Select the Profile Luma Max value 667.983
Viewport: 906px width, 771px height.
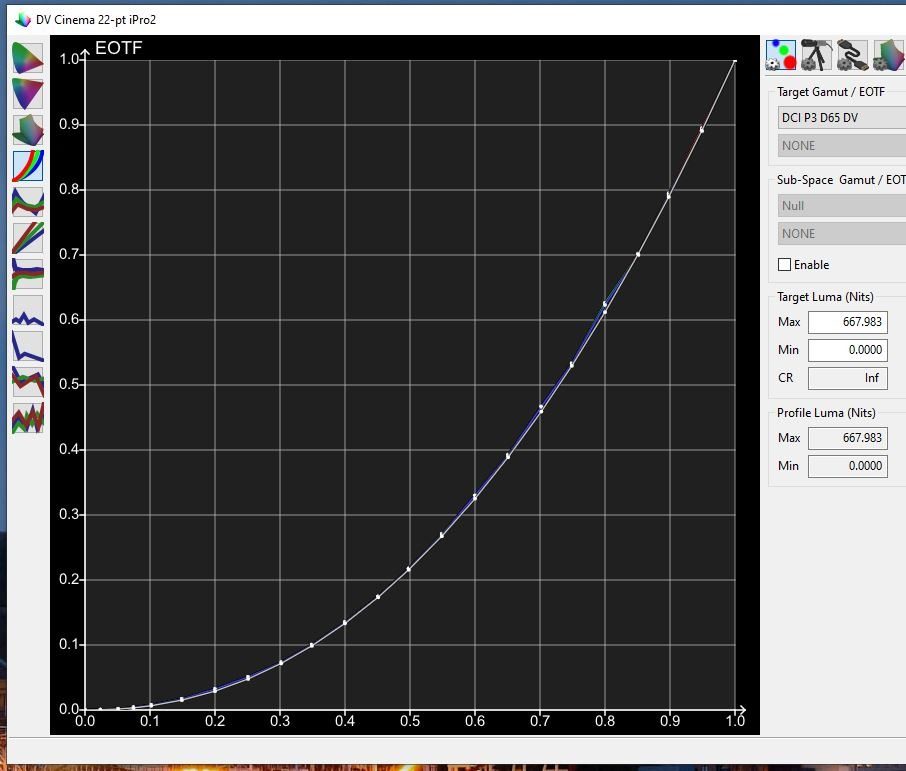(848, 438)
